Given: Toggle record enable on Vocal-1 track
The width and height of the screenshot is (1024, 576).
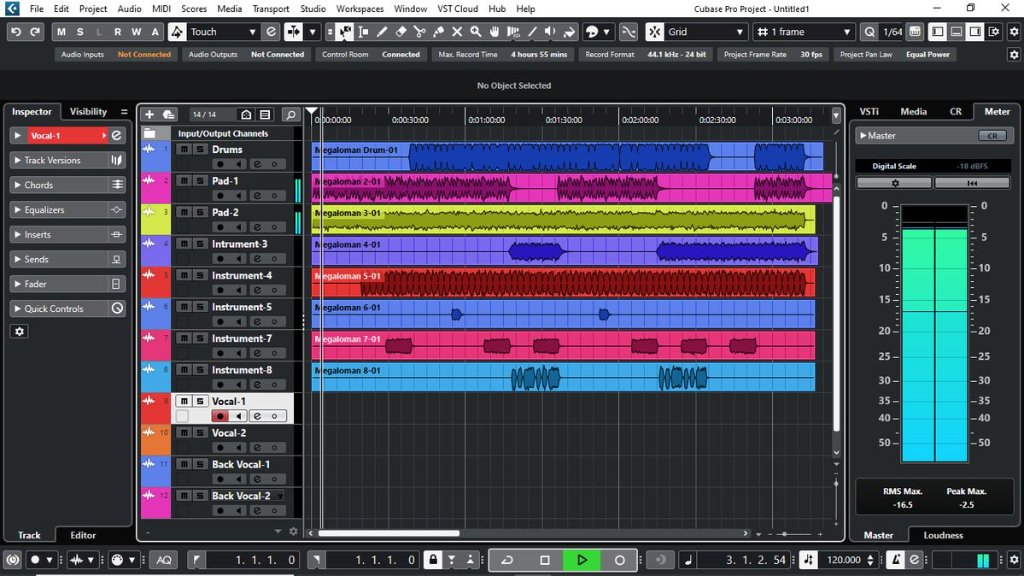Looking at the screenshot, I should coord(220,416).
